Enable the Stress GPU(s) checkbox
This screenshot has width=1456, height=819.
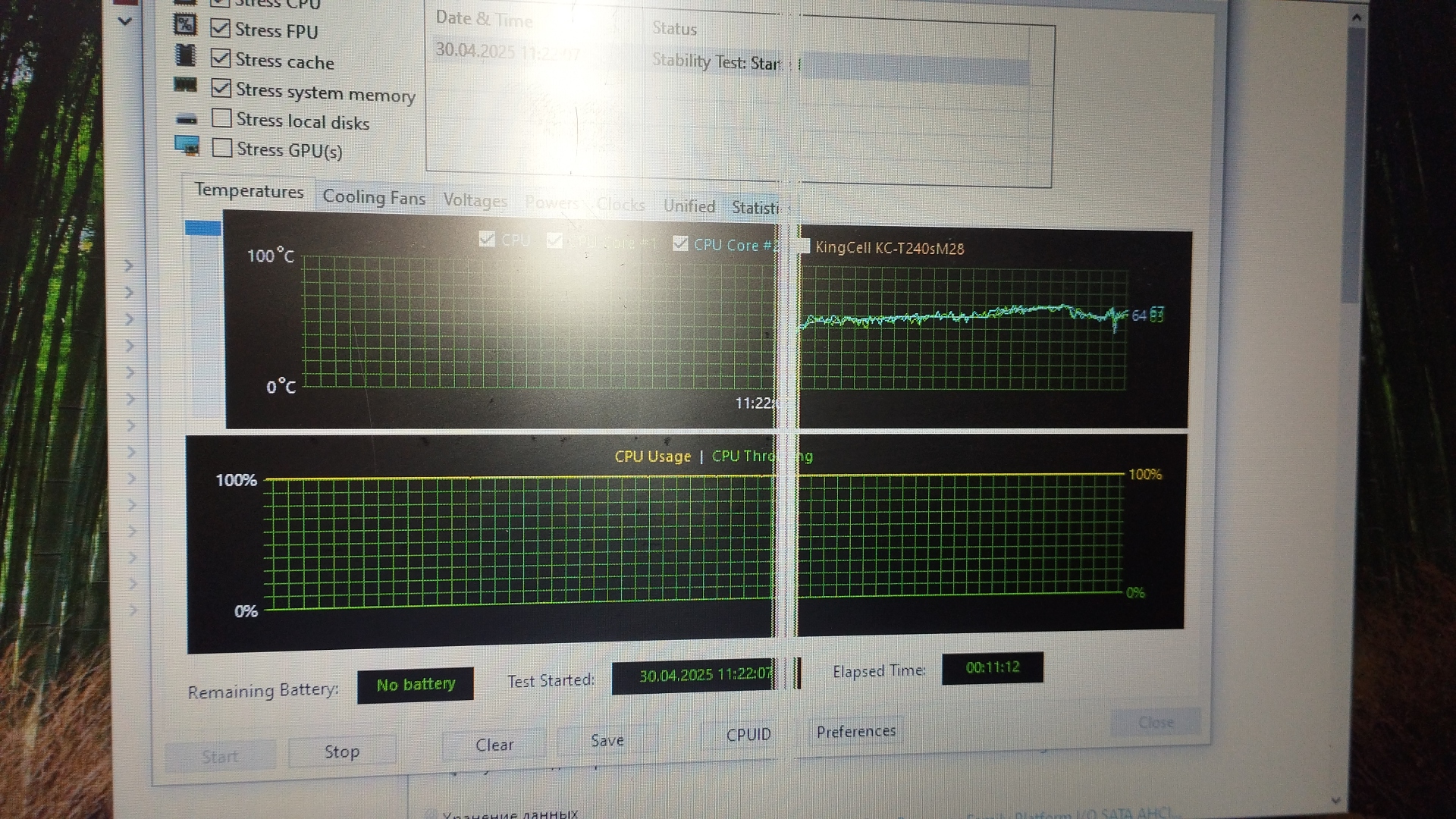point(222,148)
